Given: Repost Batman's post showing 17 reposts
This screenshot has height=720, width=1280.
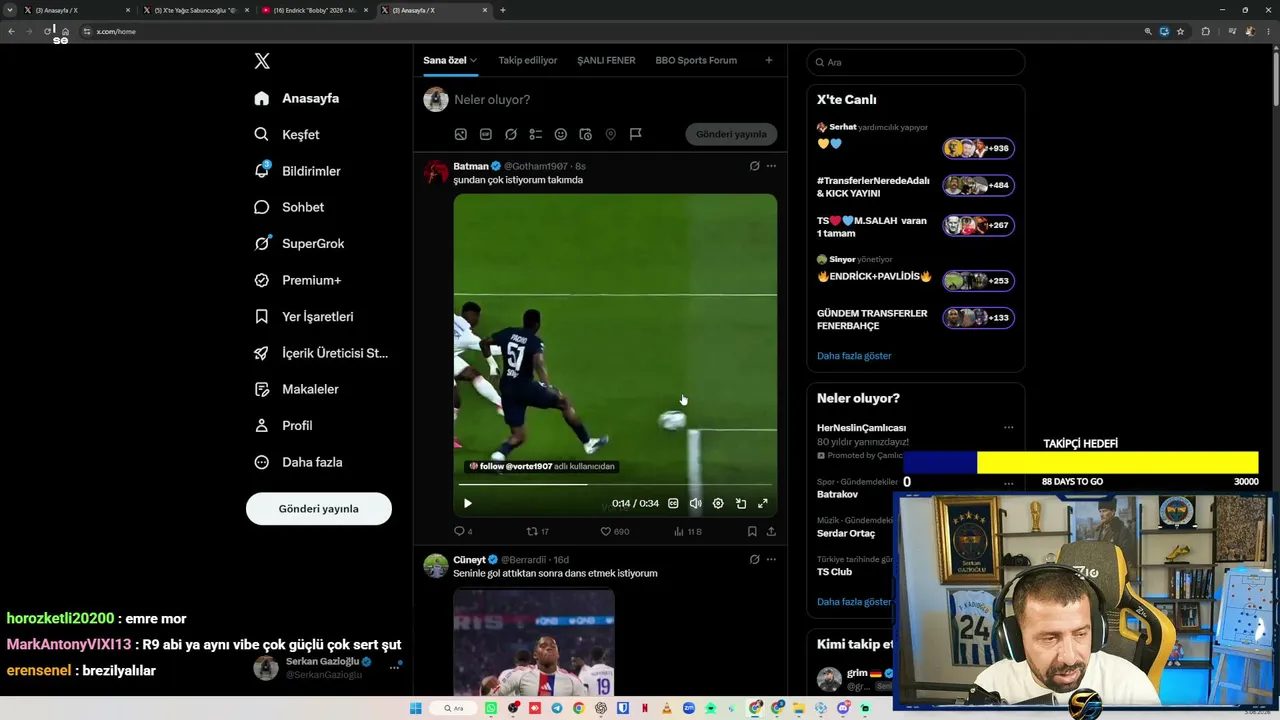Looking at the screenshot, I should [x=537, y=532].
